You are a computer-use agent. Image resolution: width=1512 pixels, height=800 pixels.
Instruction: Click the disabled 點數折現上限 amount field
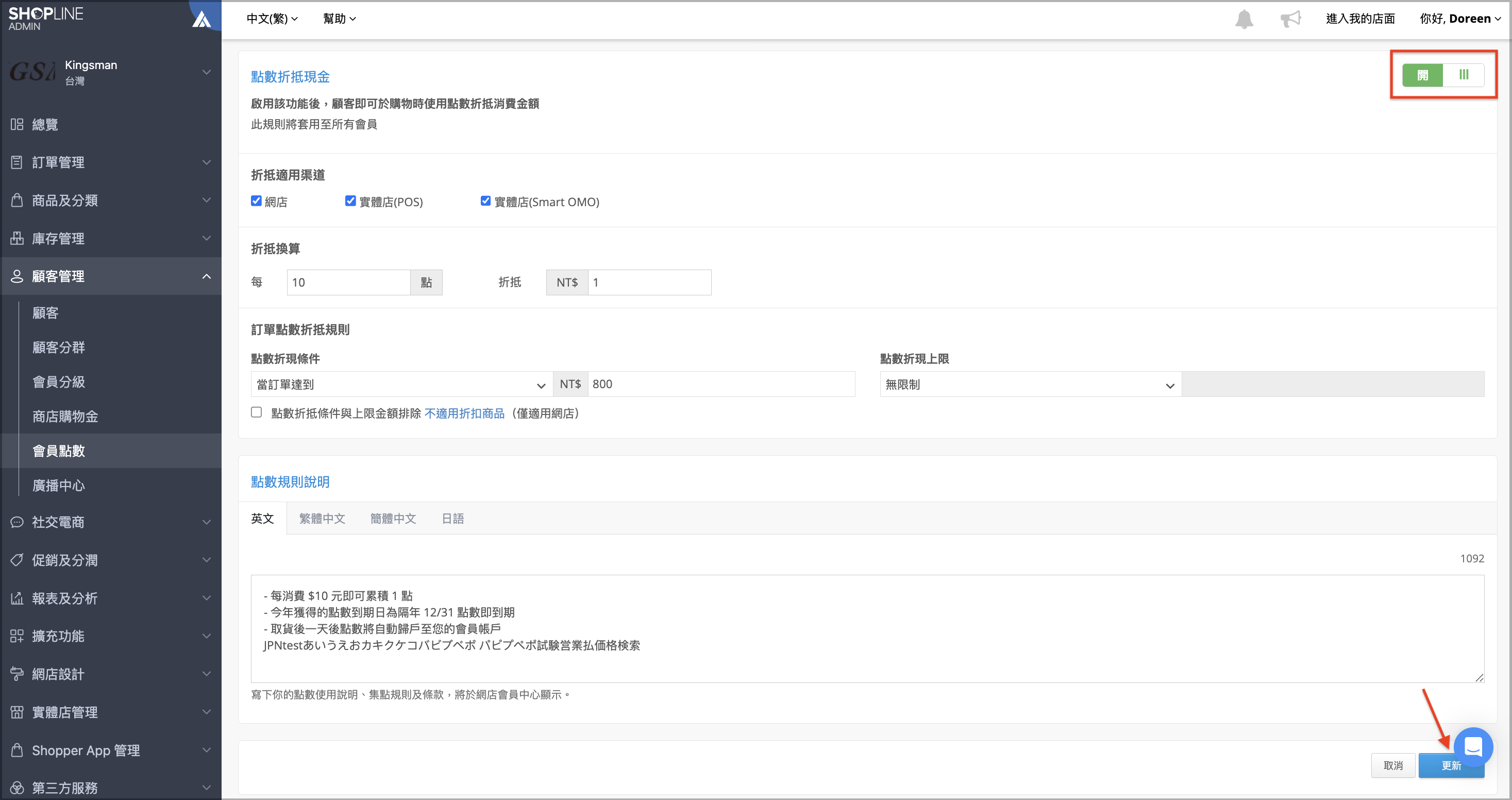pos(1333,384)
